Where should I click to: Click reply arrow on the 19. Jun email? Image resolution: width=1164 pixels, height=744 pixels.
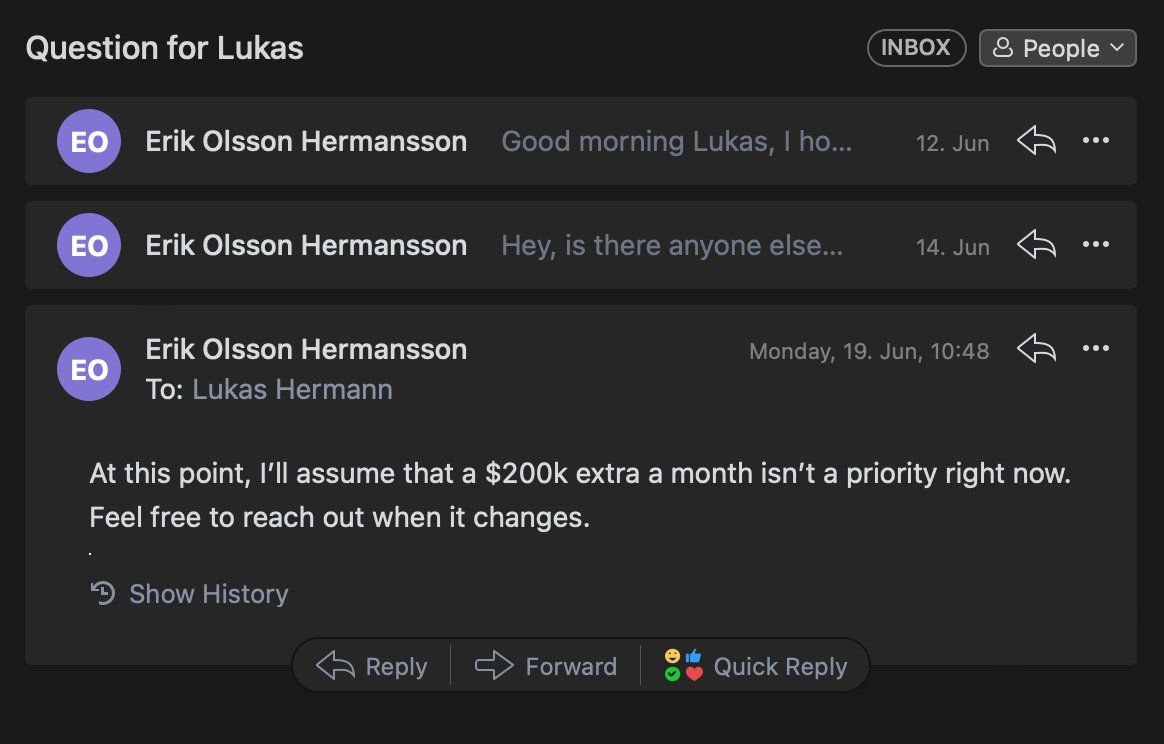pos(1036,349)
